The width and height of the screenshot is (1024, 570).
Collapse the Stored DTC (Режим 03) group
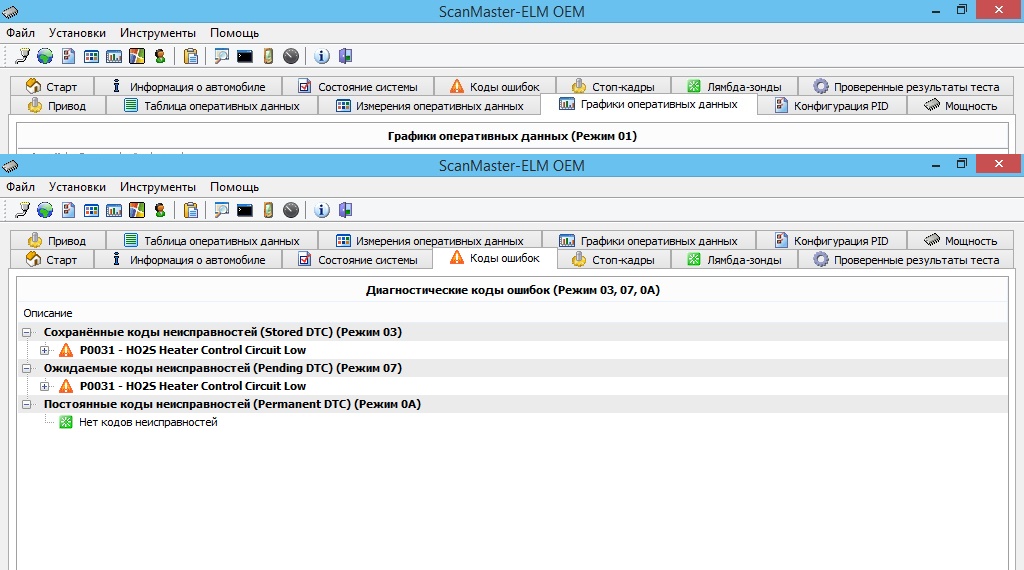point(27,332)
